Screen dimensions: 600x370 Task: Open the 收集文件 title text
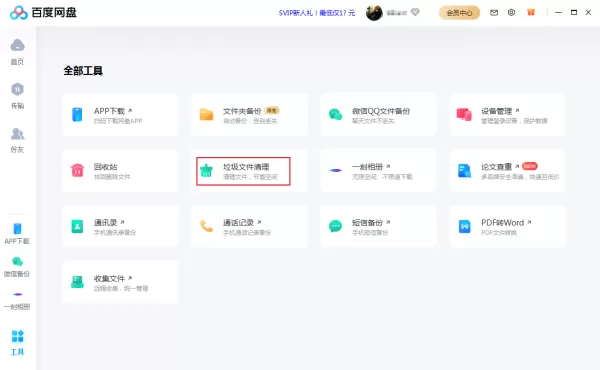(109, 279)
